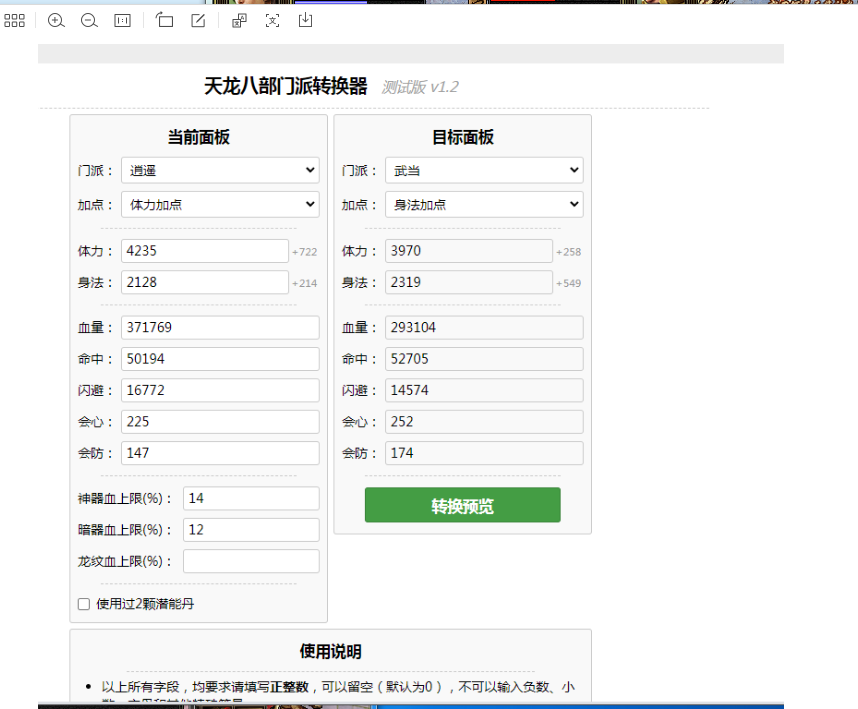Click target 会心 field showing 252
Screen dimensions: 858x709
pos(484,422)
